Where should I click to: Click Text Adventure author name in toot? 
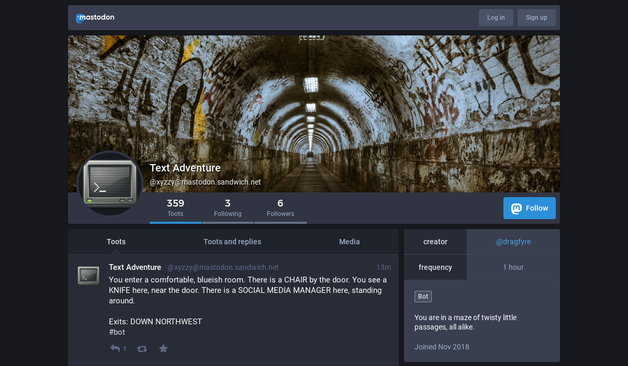tap(135, 267)
